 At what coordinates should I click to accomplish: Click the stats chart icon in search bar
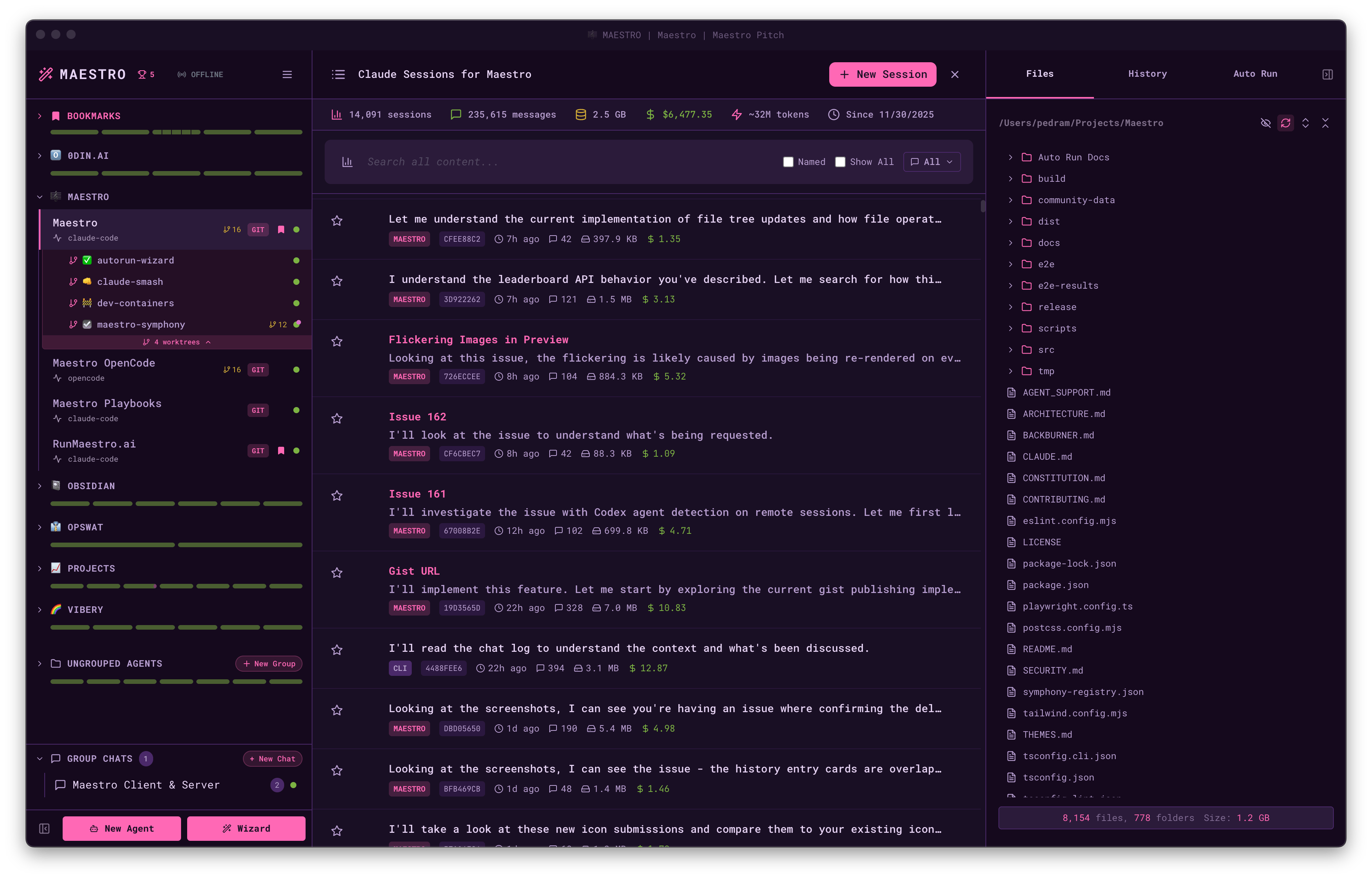(x=347, y=162)
